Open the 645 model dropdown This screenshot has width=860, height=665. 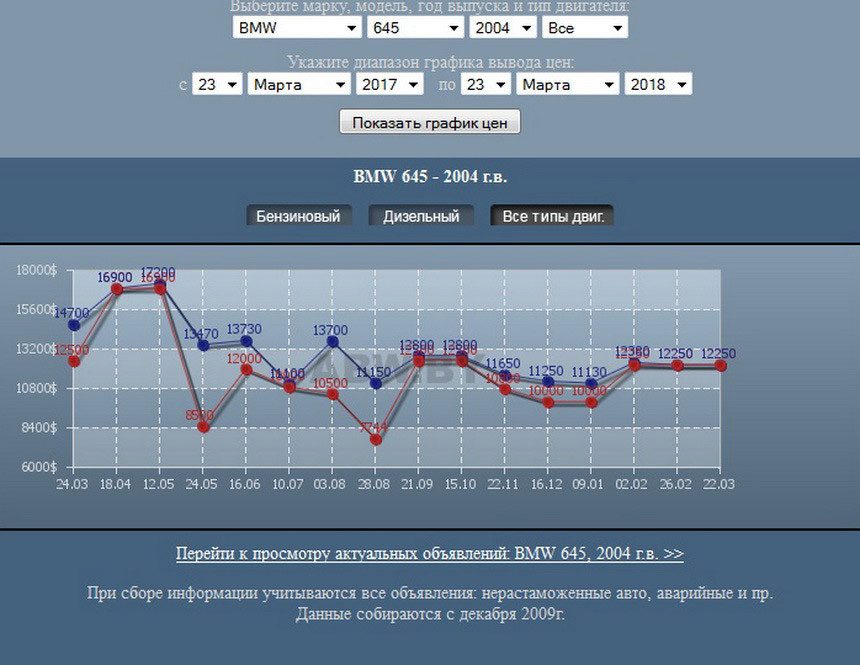(415, 27)
